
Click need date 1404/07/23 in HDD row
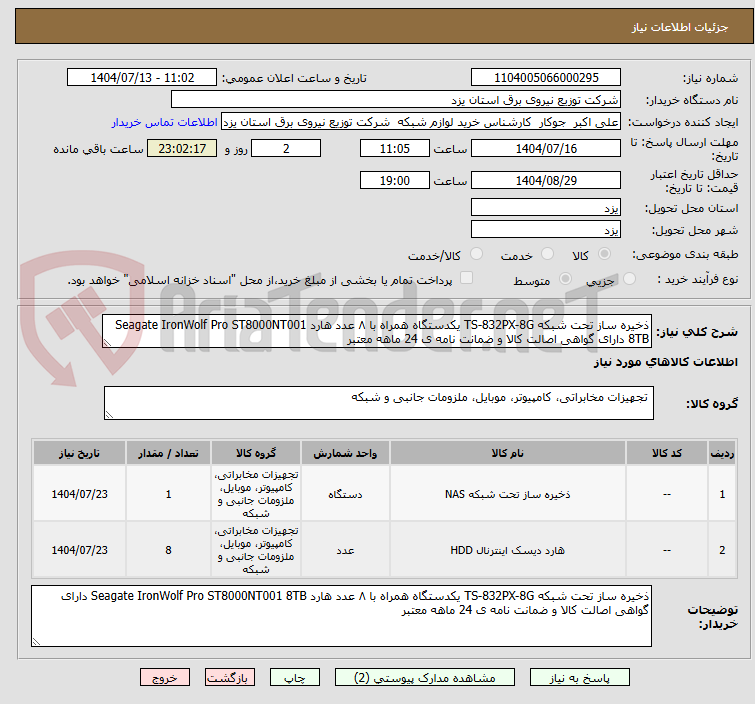pyautogui.click(x=79, y=550)
